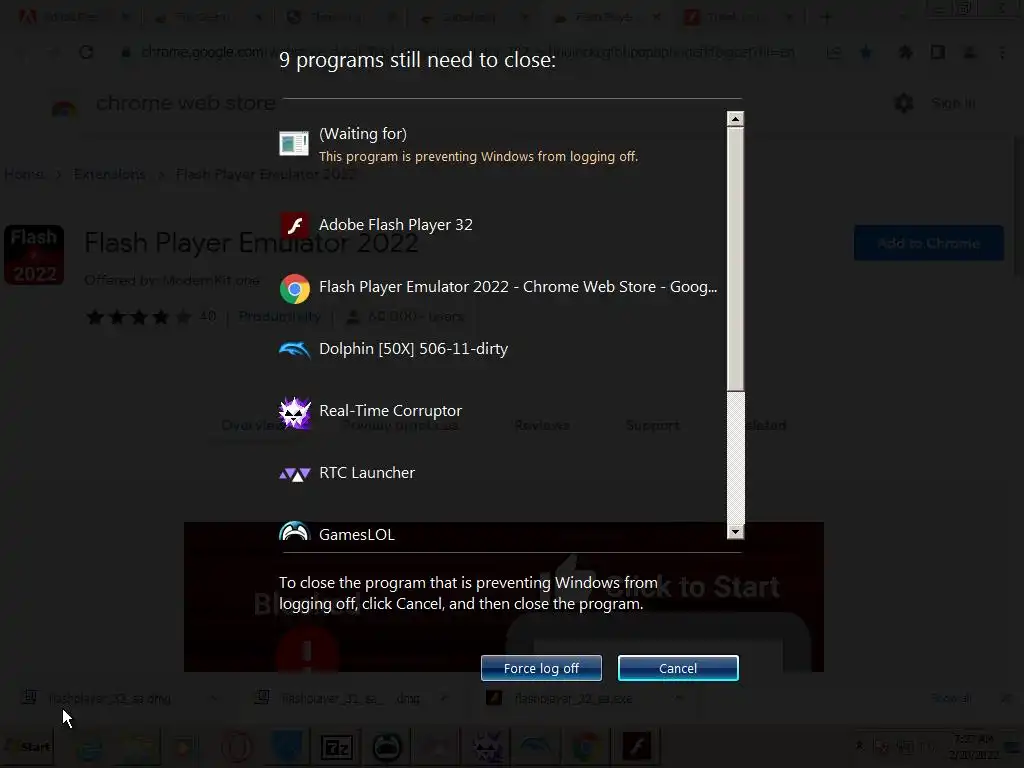The width and height of the screenshot is (1024, 768).
Task: Select the Chrome icon in the program list
Action: [295, 288]
